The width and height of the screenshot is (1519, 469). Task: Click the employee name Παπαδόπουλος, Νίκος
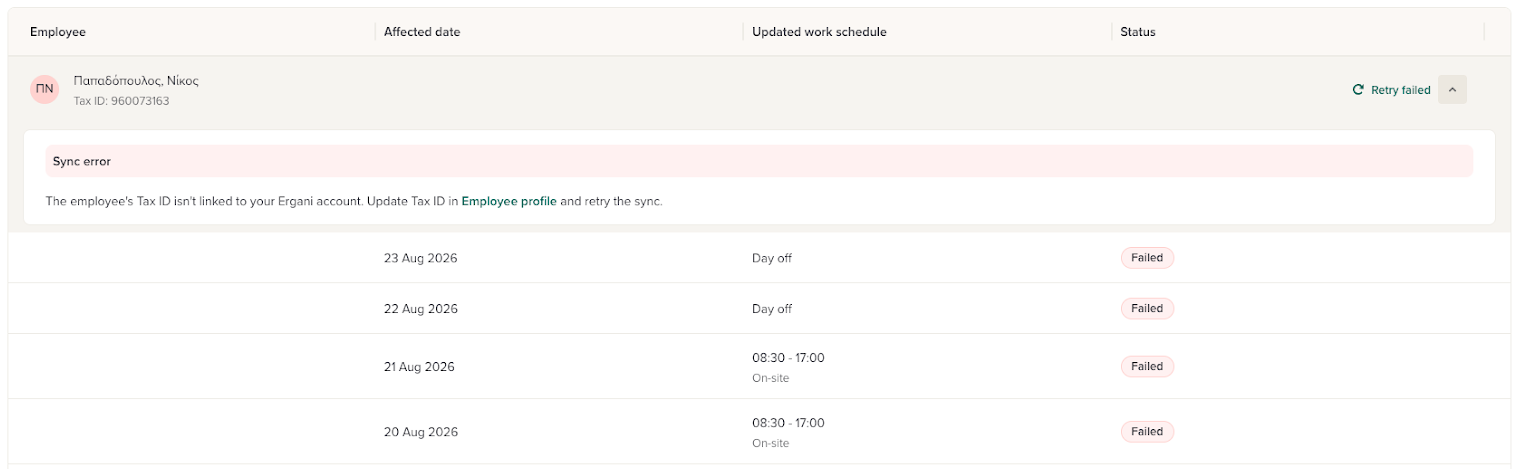click(x=136, y=81)
